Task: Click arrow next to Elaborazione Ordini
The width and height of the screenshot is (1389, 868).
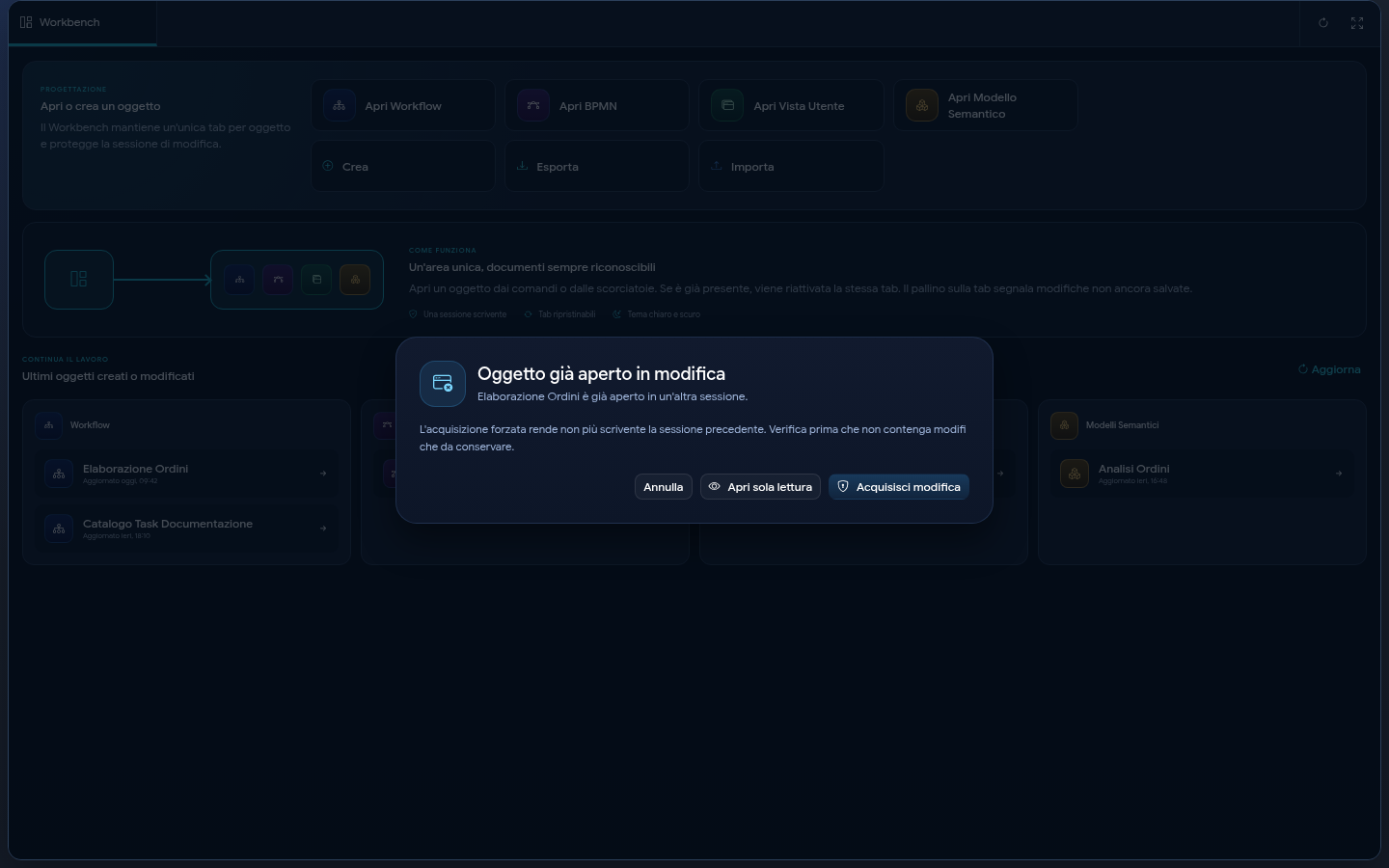Action: click(323, 474)
